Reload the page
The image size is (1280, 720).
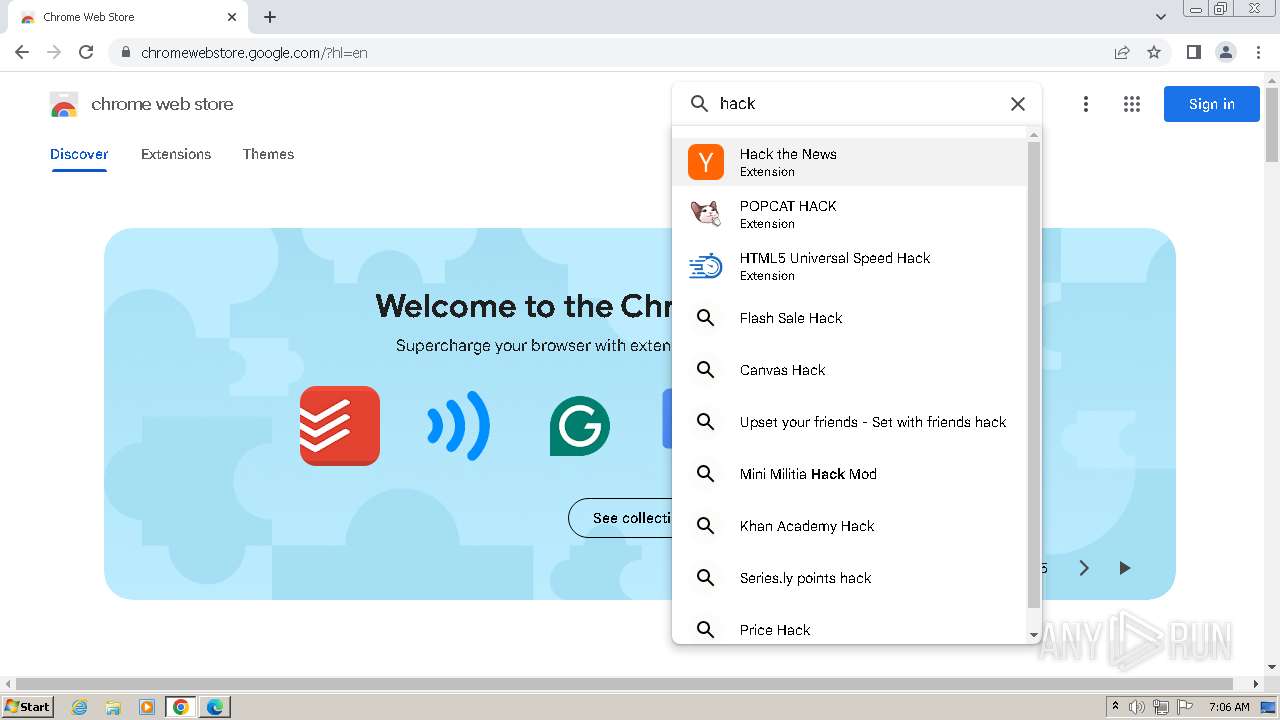tap(86, 52)
